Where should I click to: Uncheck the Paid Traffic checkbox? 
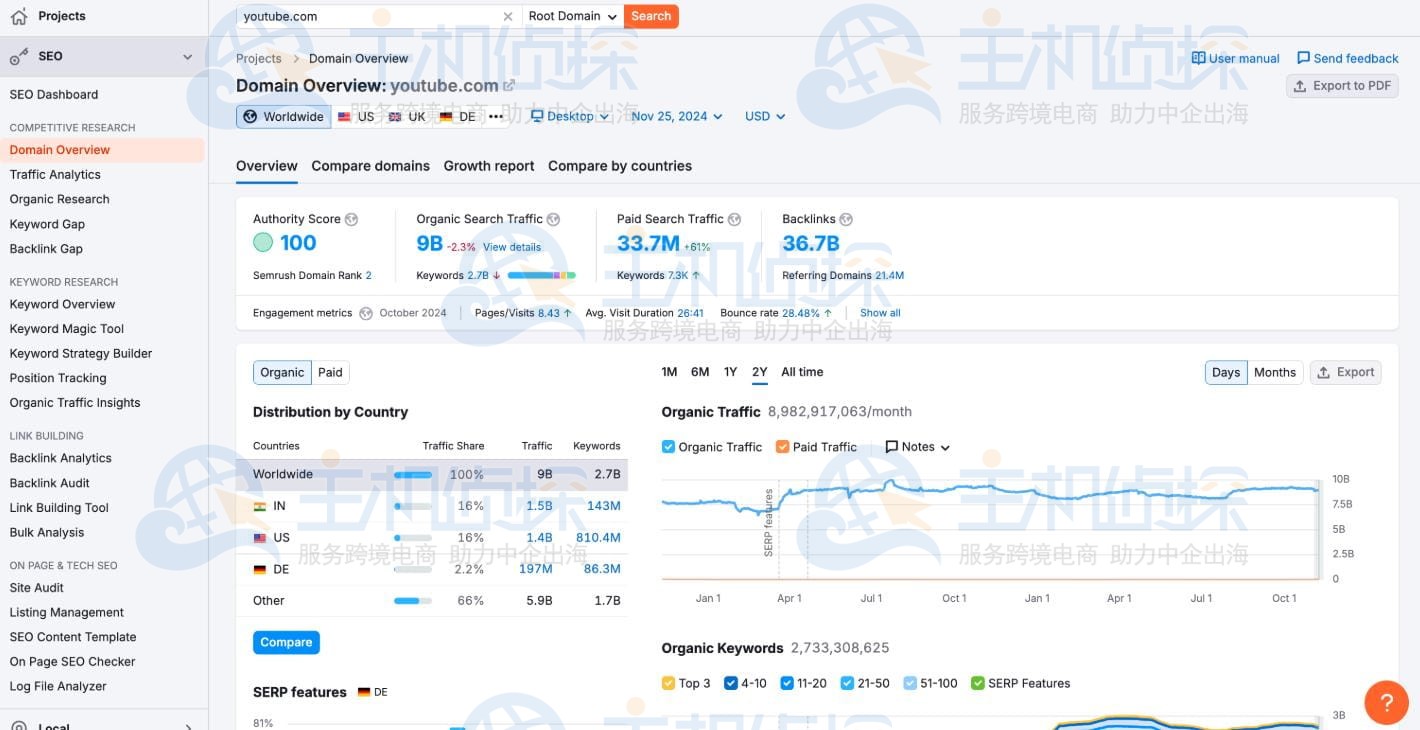782,446
